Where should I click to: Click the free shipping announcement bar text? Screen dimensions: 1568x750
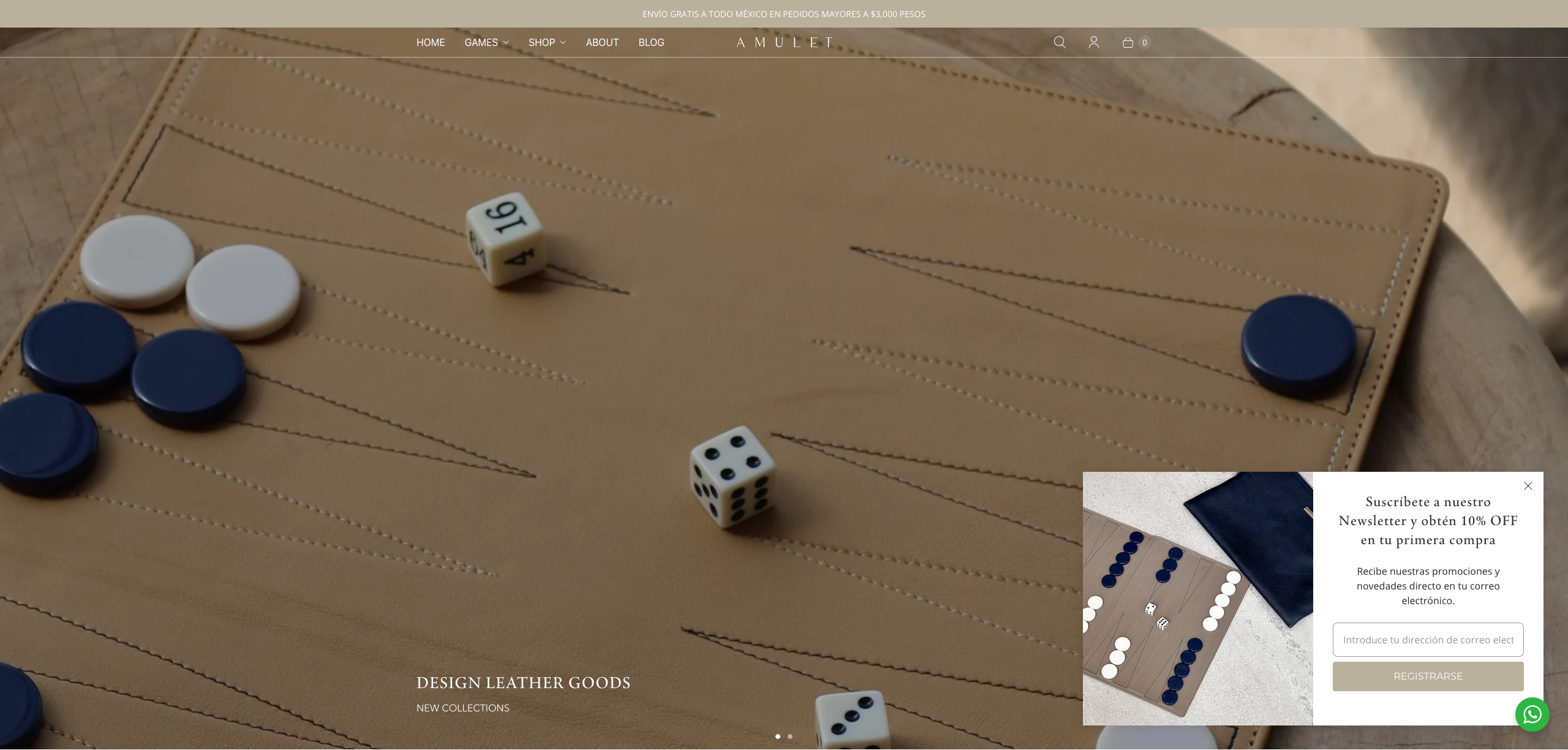pos(784,14)
